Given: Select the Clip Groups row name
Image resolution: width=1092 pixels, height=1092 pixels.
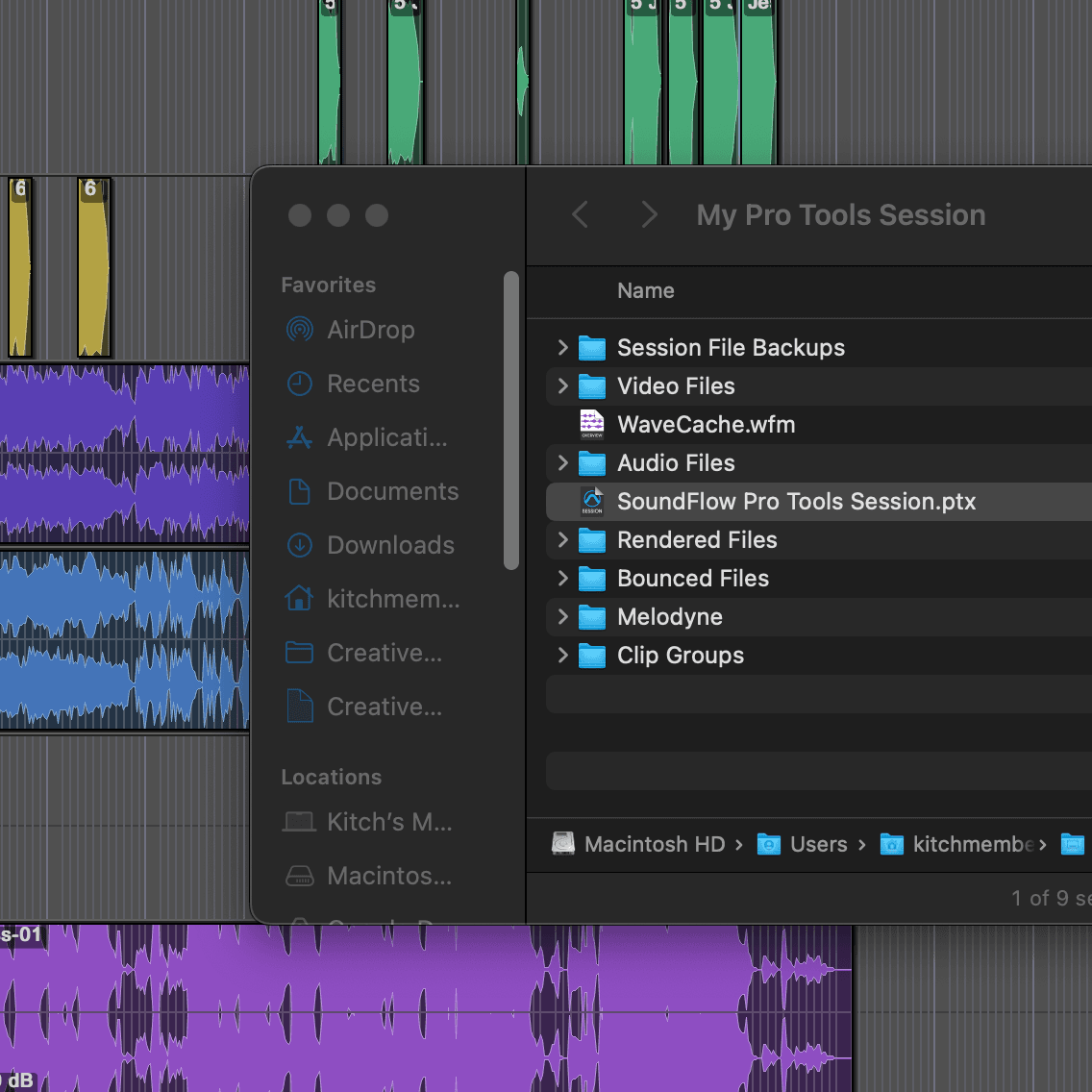Looking at the screenshot, I should [x=681, y=656].
